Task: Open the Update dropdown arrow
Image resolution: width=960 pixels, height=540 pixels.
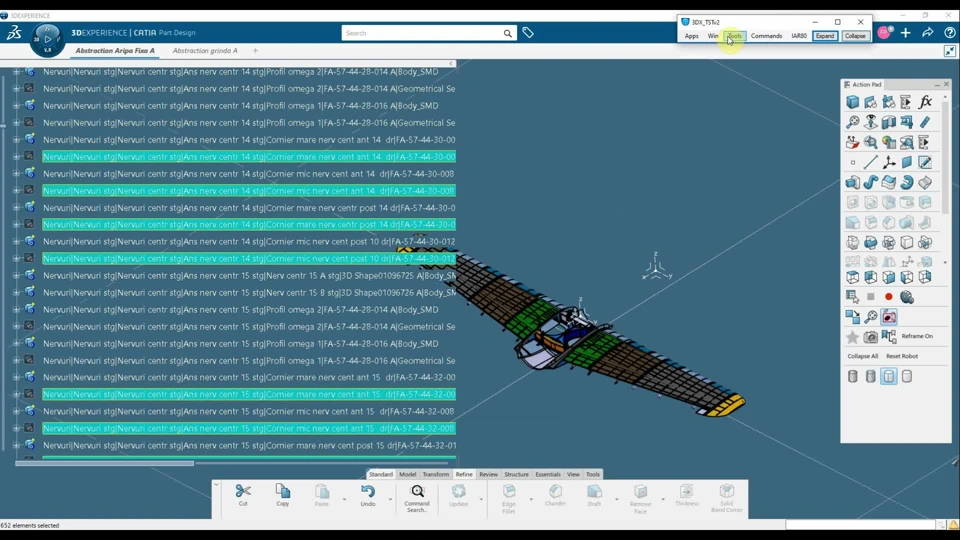Action: (x=481, y=500)
